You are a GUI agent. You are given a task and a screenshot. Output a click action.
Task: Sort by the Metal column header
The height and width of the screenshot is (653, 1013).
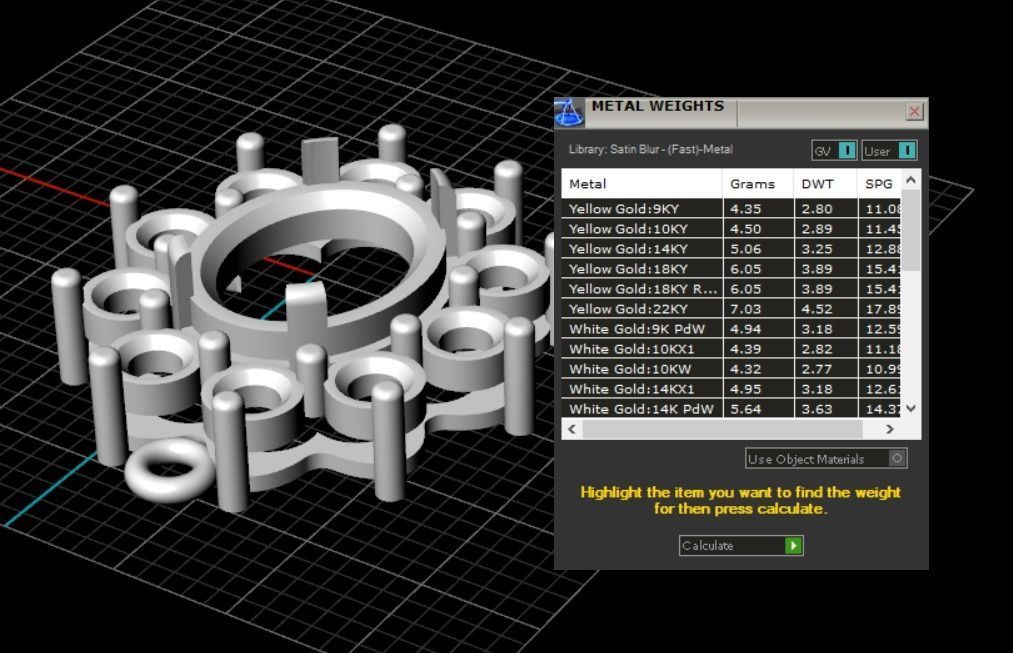(x=642, y=183)
